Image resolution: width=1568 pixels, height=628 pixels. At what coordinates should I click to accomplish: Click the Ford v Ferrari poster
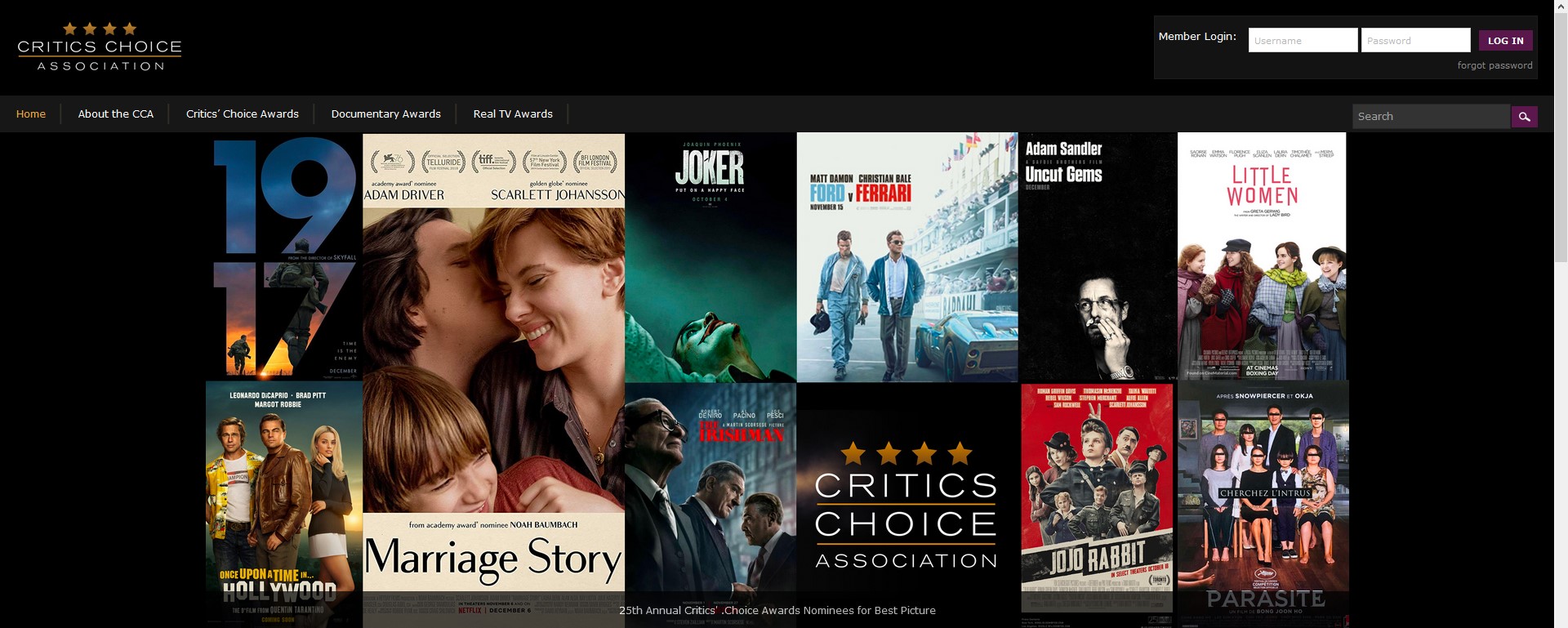907,257
